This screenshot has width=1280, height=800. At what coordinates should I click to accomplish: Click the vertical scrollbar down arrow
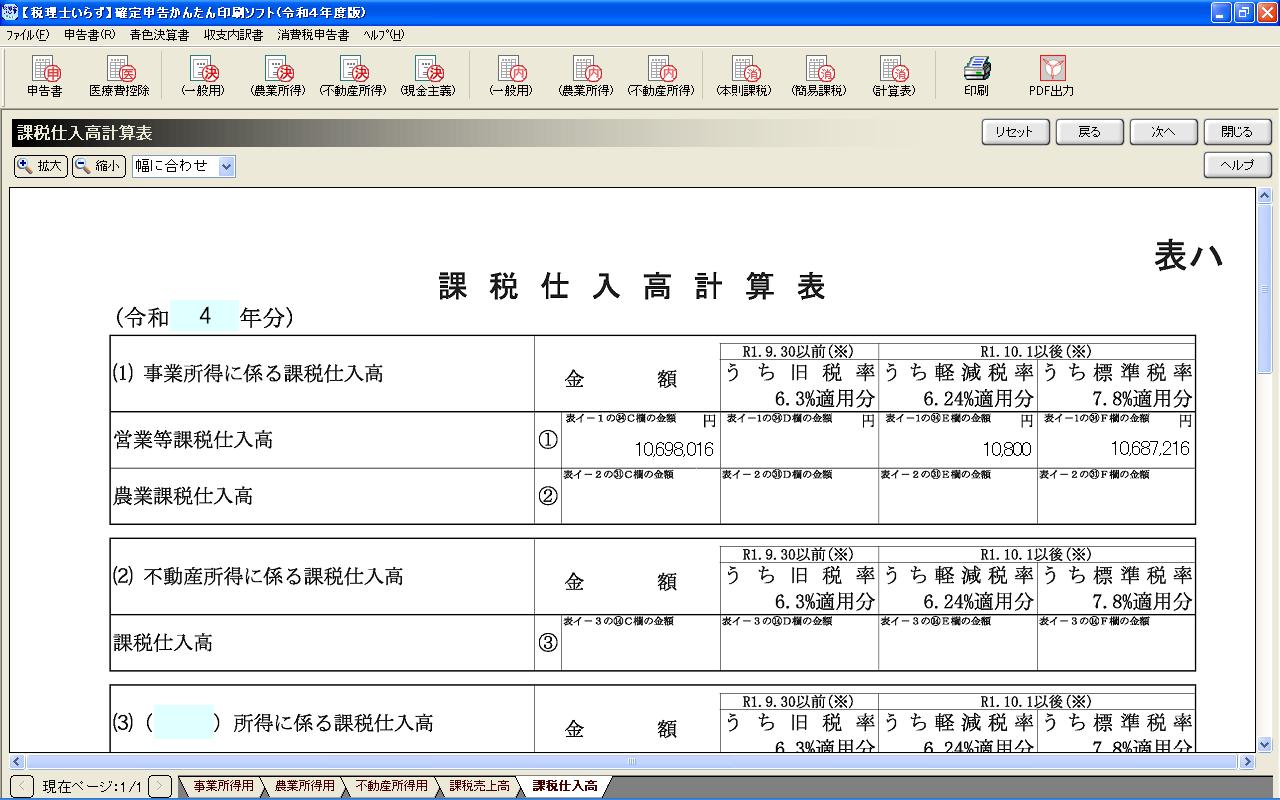[x=1264, y=744]
